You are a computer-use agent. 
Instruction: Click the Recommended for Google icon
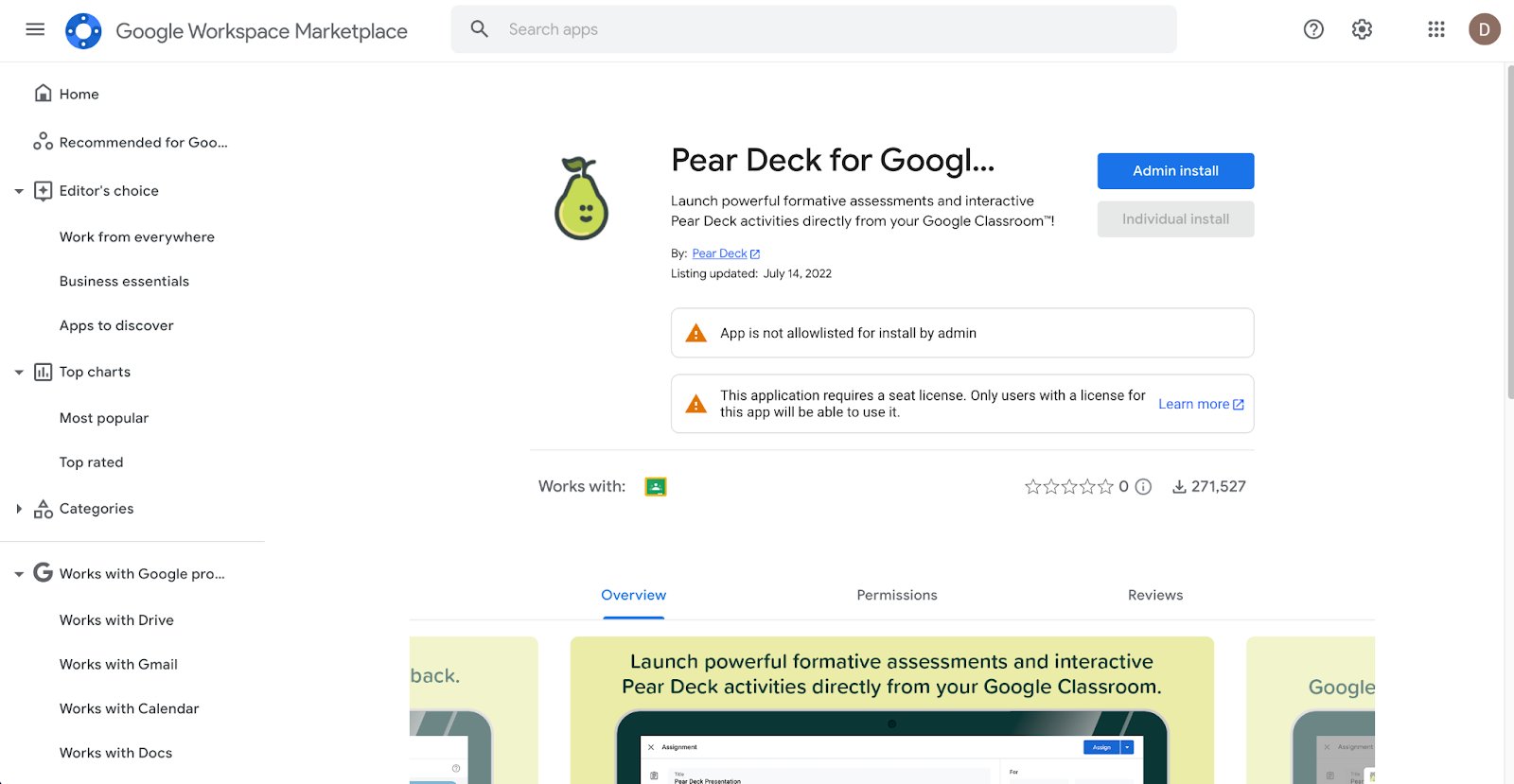(x=43, y=142)
